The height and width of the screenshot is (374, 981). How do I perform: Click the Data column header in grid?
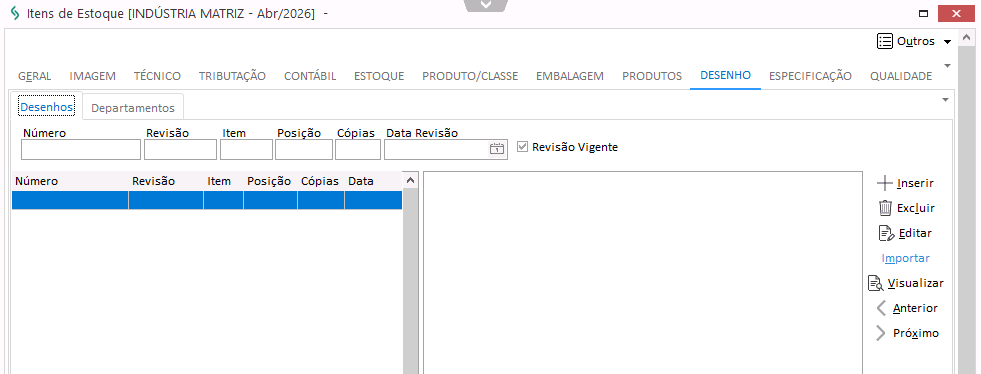[373, 181]
